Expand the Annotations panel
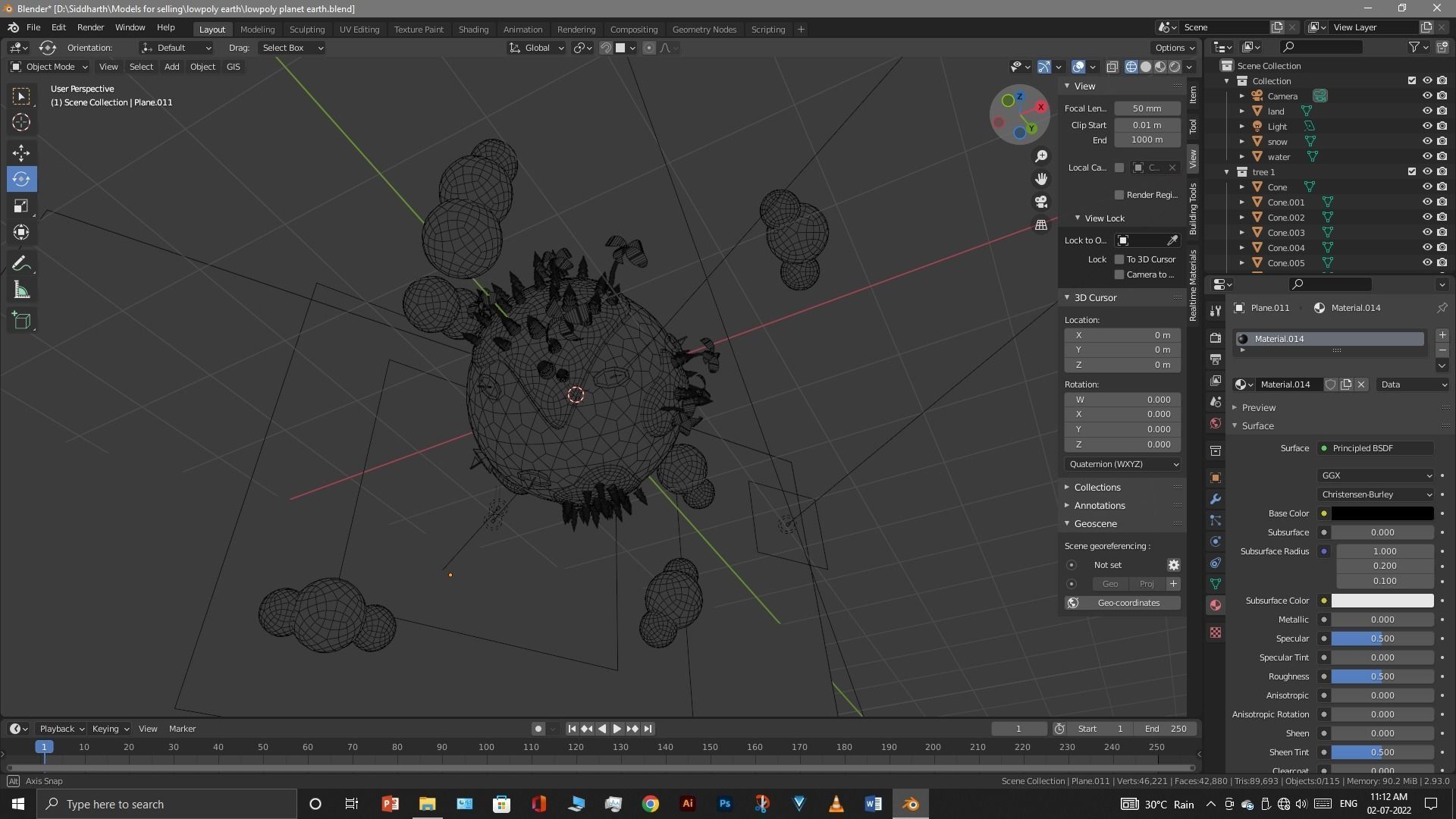The width and height of the screenshot is (1456, 819). click(1099, 506)
